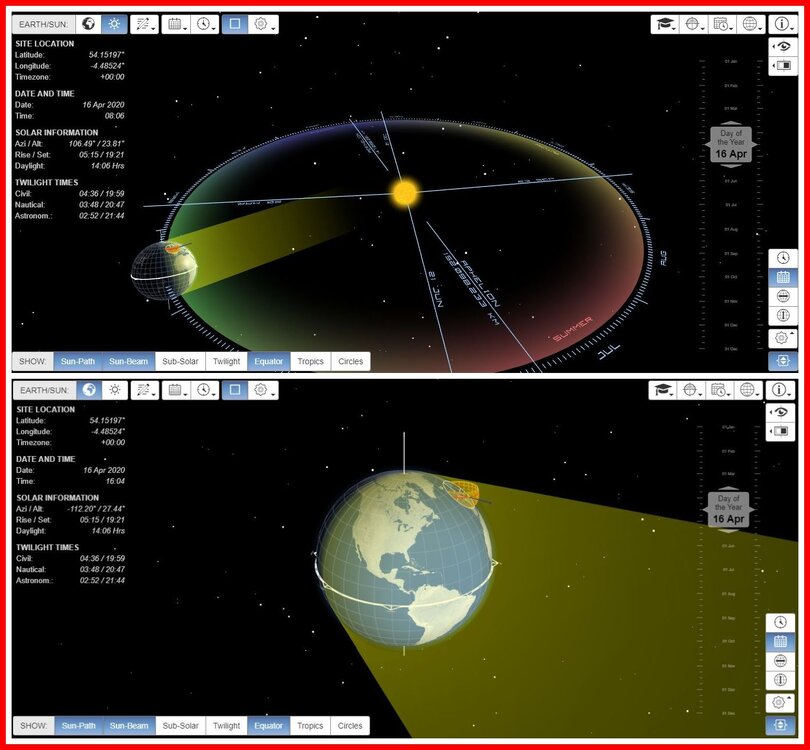Toggle Sun-Path in the 16:04 view
Viewport: 810px width, 750px height.
point(79,726)
